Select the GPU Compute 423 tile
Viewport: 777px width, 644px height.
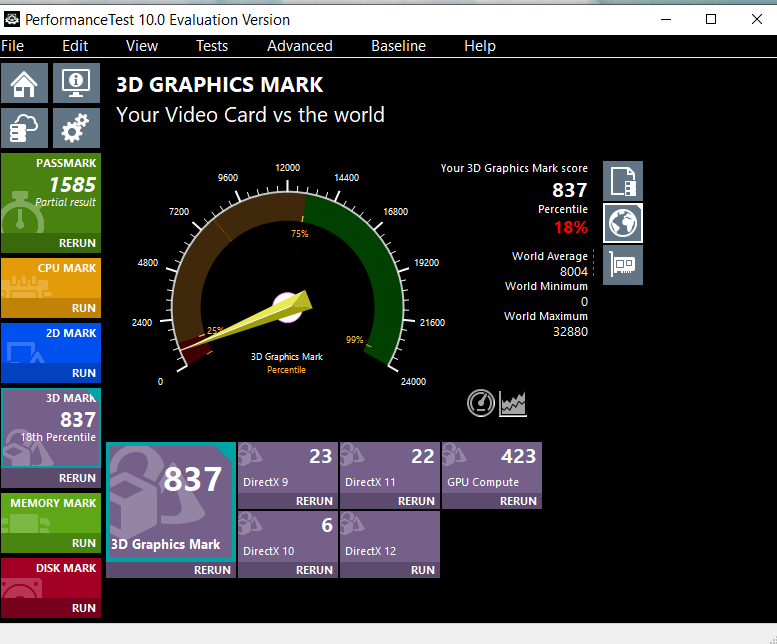click(x=492, y=468)
